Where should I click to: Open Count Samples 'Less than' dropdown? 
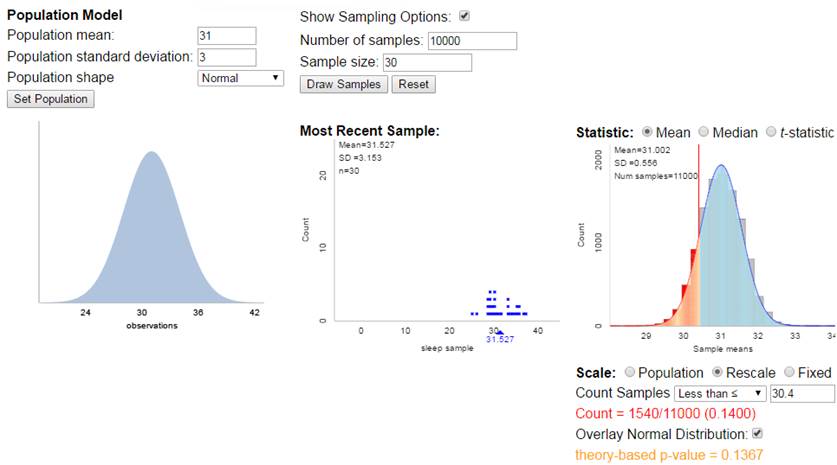(x=720, y=393)
